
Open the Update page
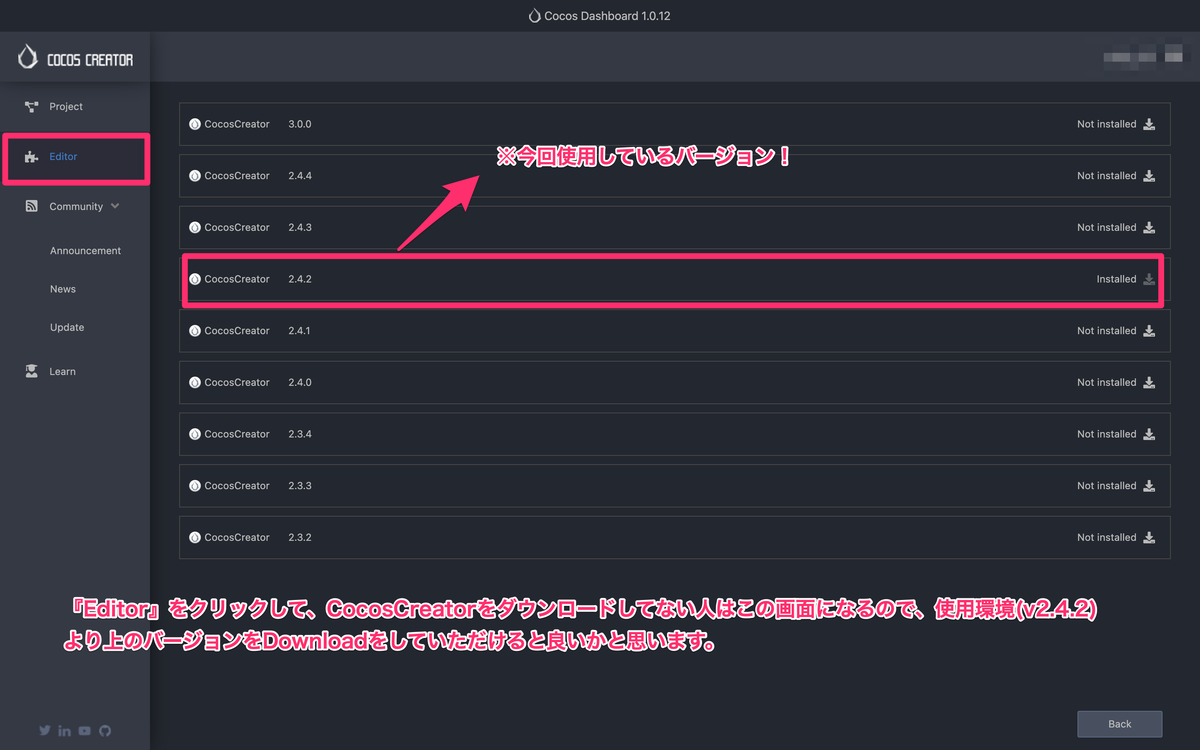pyautogui.click(x=67, y=327)
